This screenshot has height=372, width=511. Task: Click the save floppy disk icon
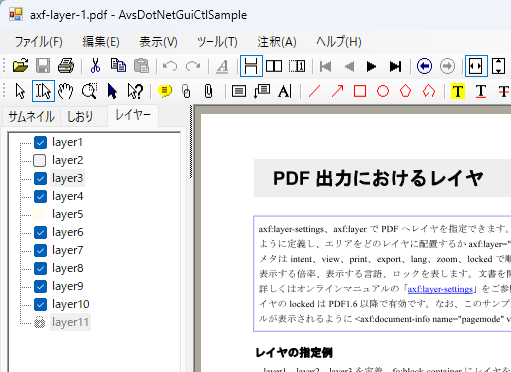43,66
